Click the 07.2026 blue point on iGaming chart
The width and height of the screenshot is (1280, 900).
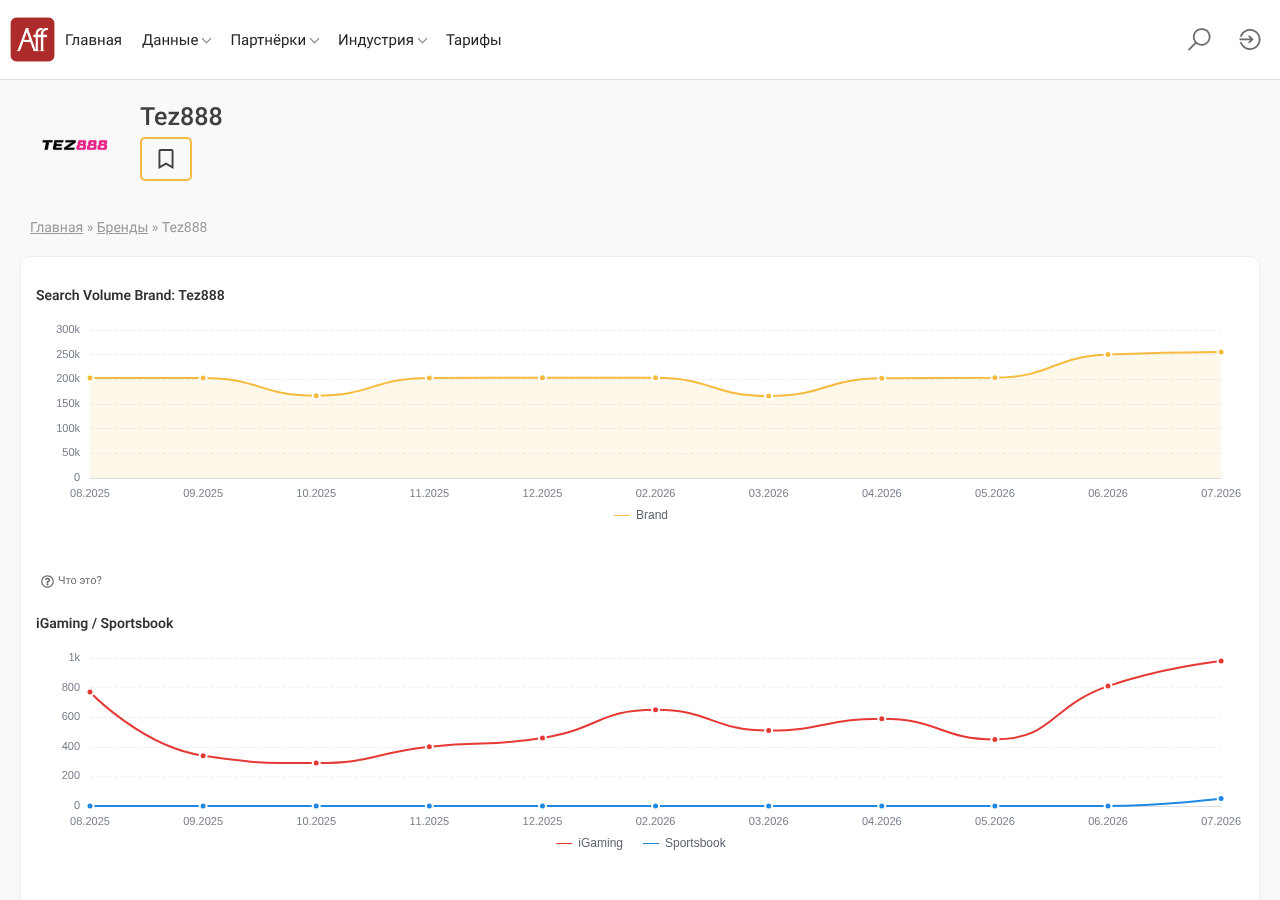[x=1221, y=799]
